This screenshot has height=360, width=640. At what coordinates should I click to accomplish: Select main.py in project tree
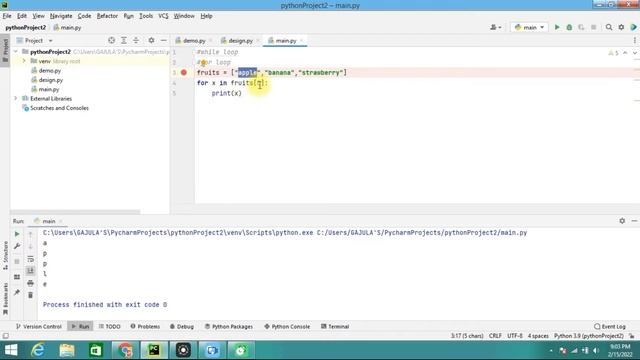49,89
